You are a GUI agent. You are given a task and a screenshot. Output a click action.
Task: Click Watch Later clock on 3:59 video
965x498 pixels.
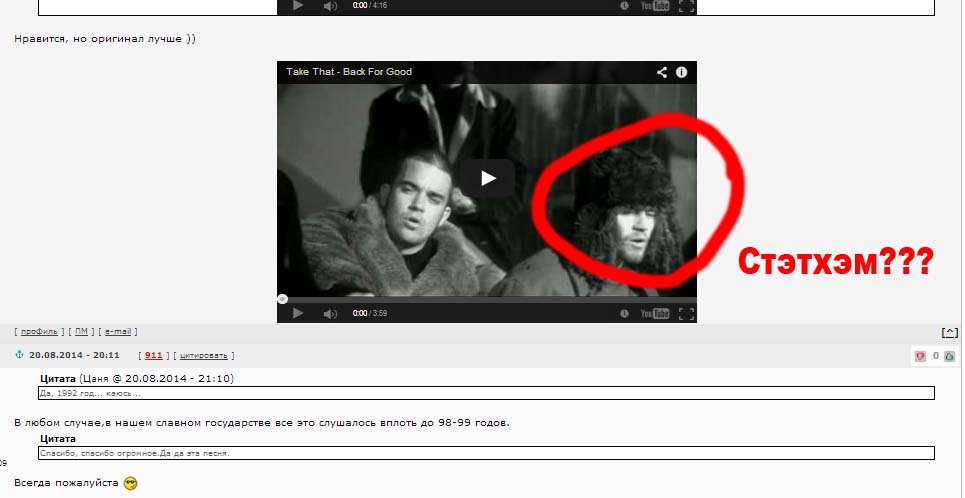[x=625, y=313]
